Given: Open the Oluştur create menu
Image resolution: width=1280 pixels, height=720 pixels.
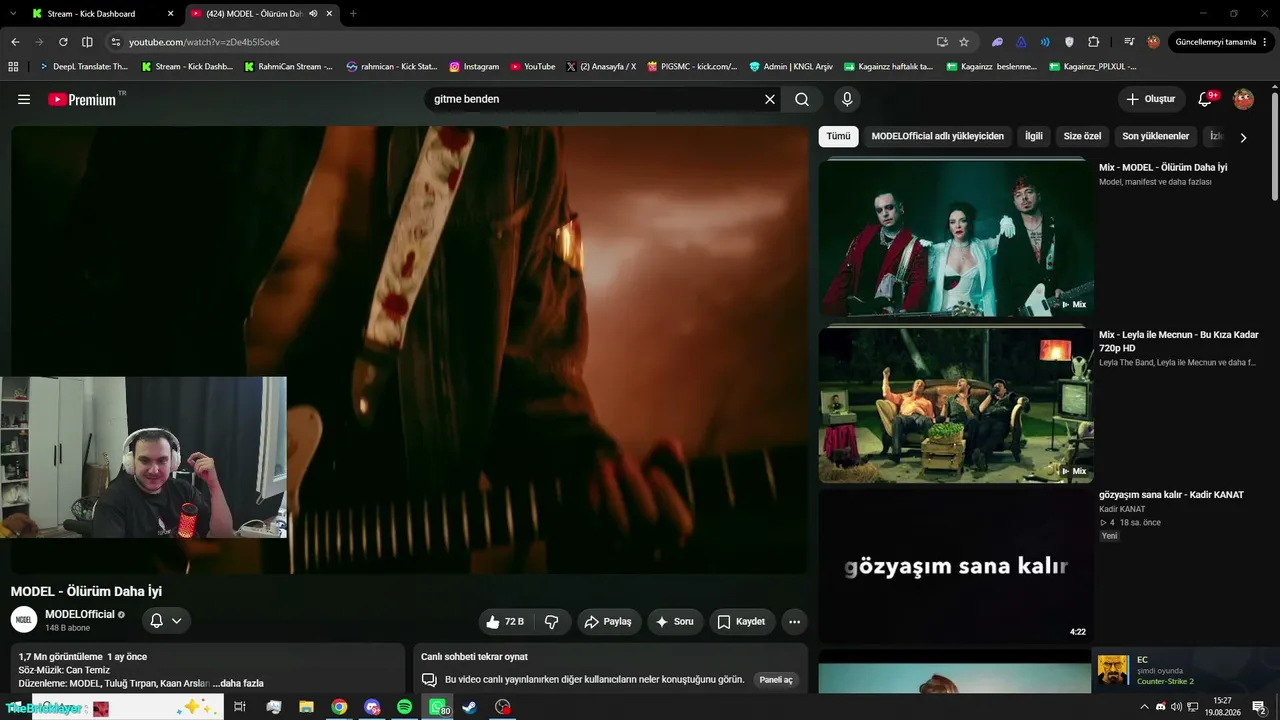Looking at the screenshot, I should 1150,99.
